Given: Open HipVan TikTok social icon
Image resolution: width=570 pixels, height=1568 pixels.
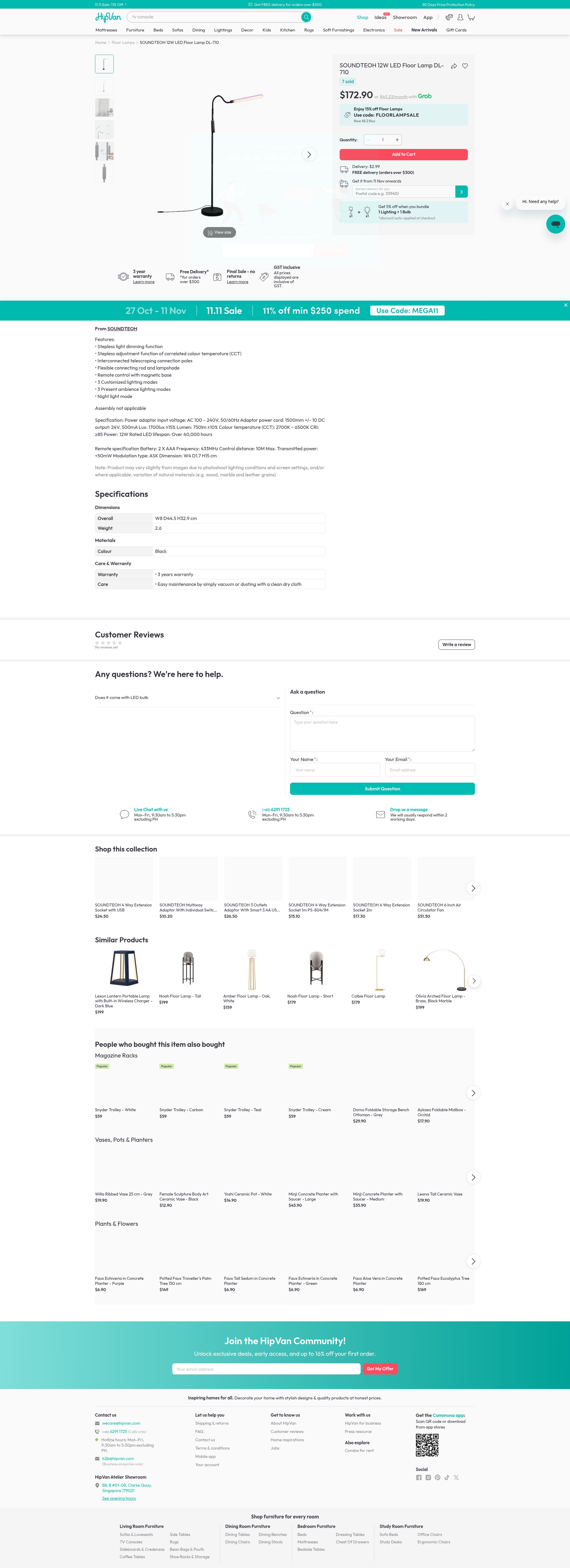Looking at the screenshot, I should coord(447,1477).
